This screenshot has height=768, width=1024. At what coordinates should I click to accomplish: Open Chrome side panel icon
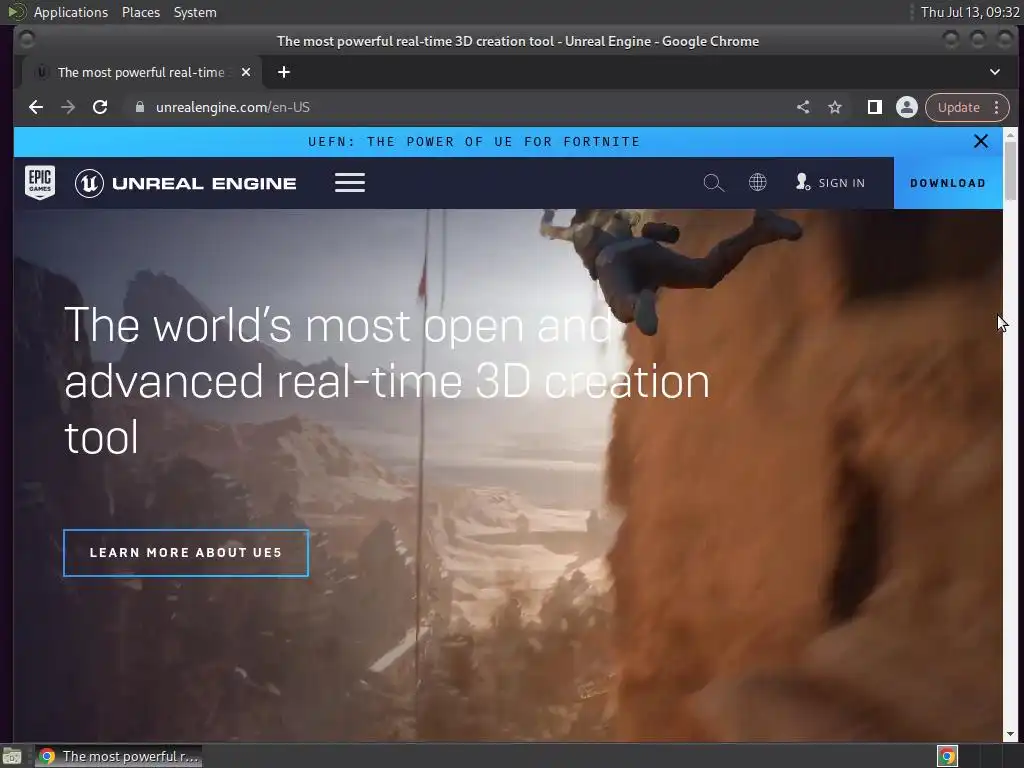click(874, 107)
